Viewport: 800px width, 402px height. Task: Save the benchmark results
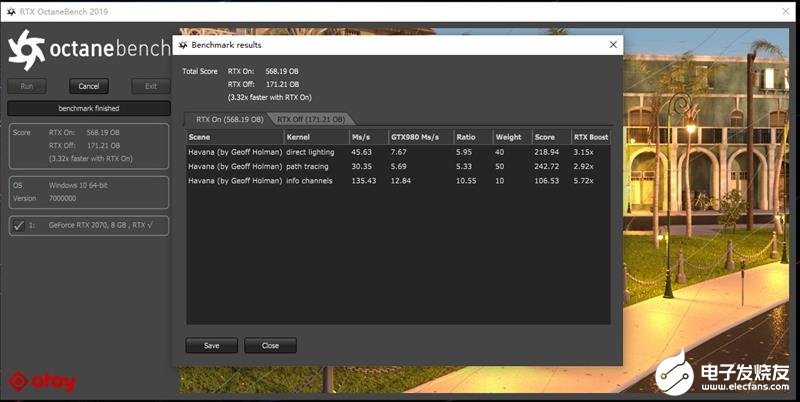tap(211, 345)
